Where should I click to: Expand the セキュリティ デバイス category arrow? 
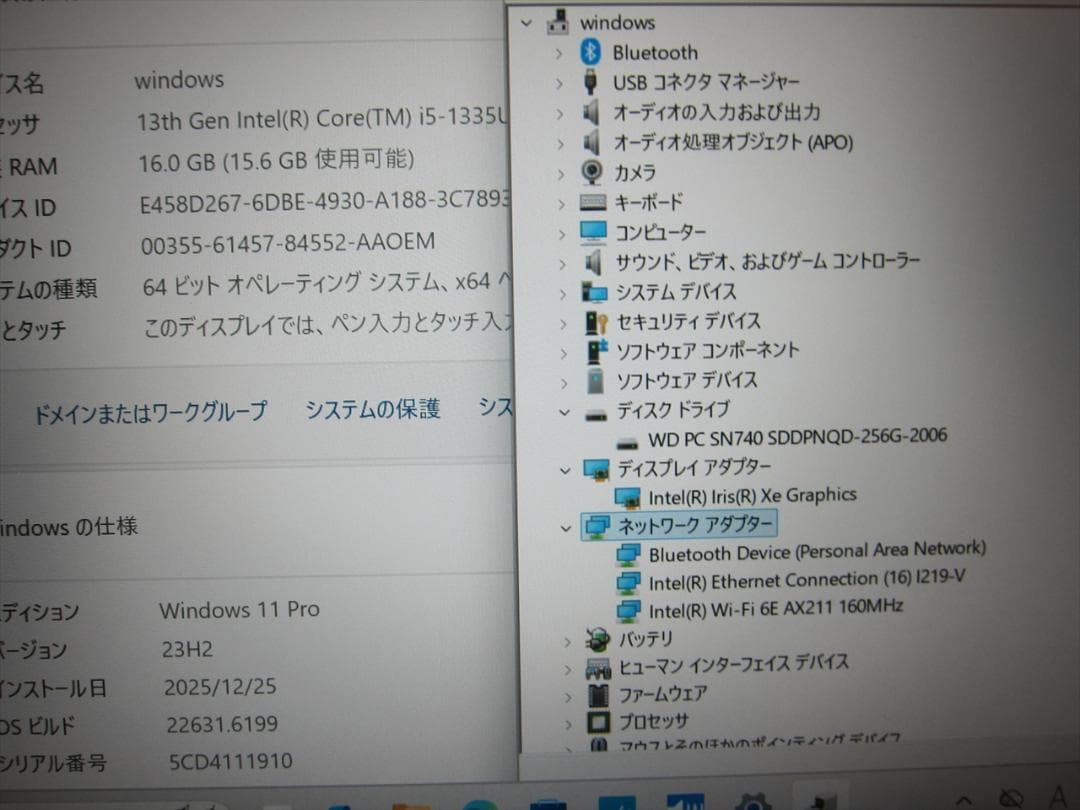563,324
